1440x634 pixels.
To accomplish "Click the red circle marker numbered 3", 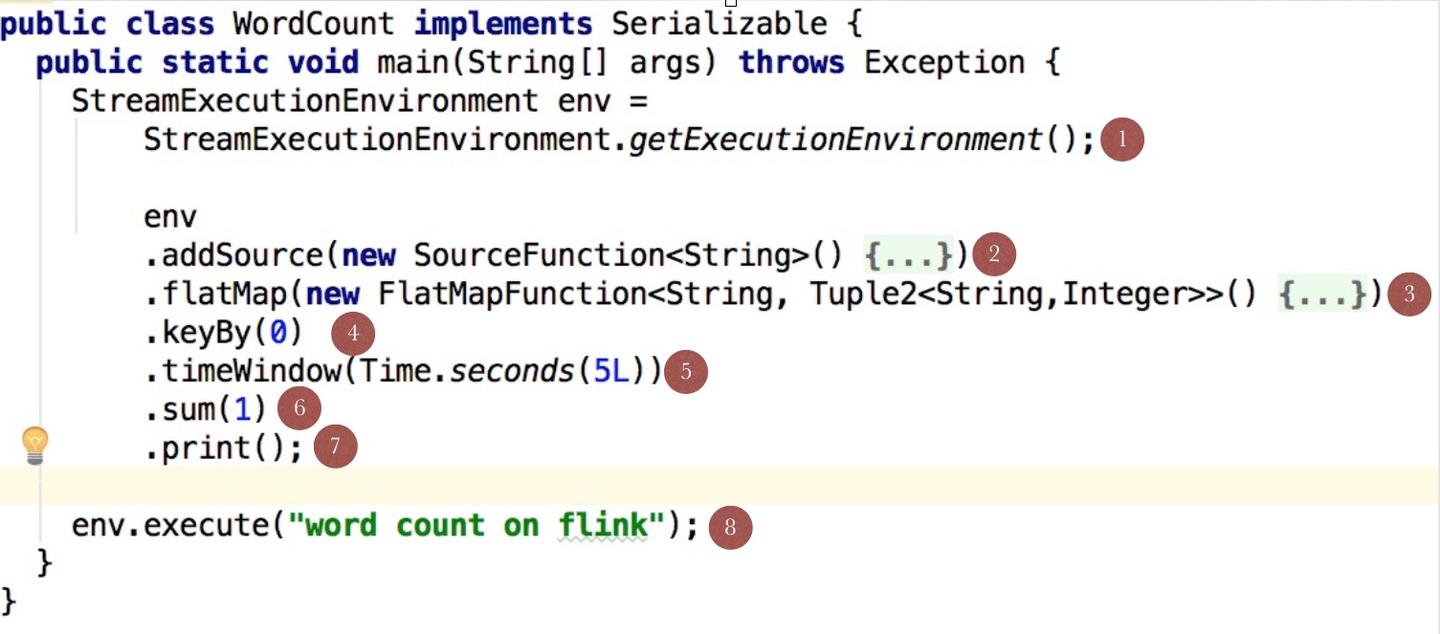I will [1409, 294].
